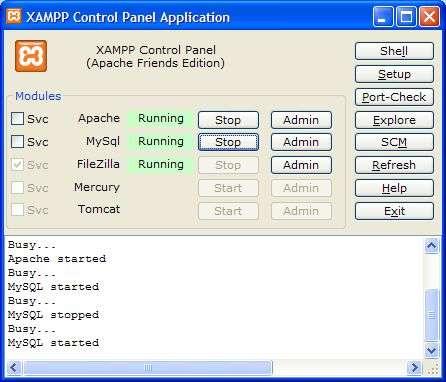Stop the Apache module
The image size is (446, 382).
228,120
